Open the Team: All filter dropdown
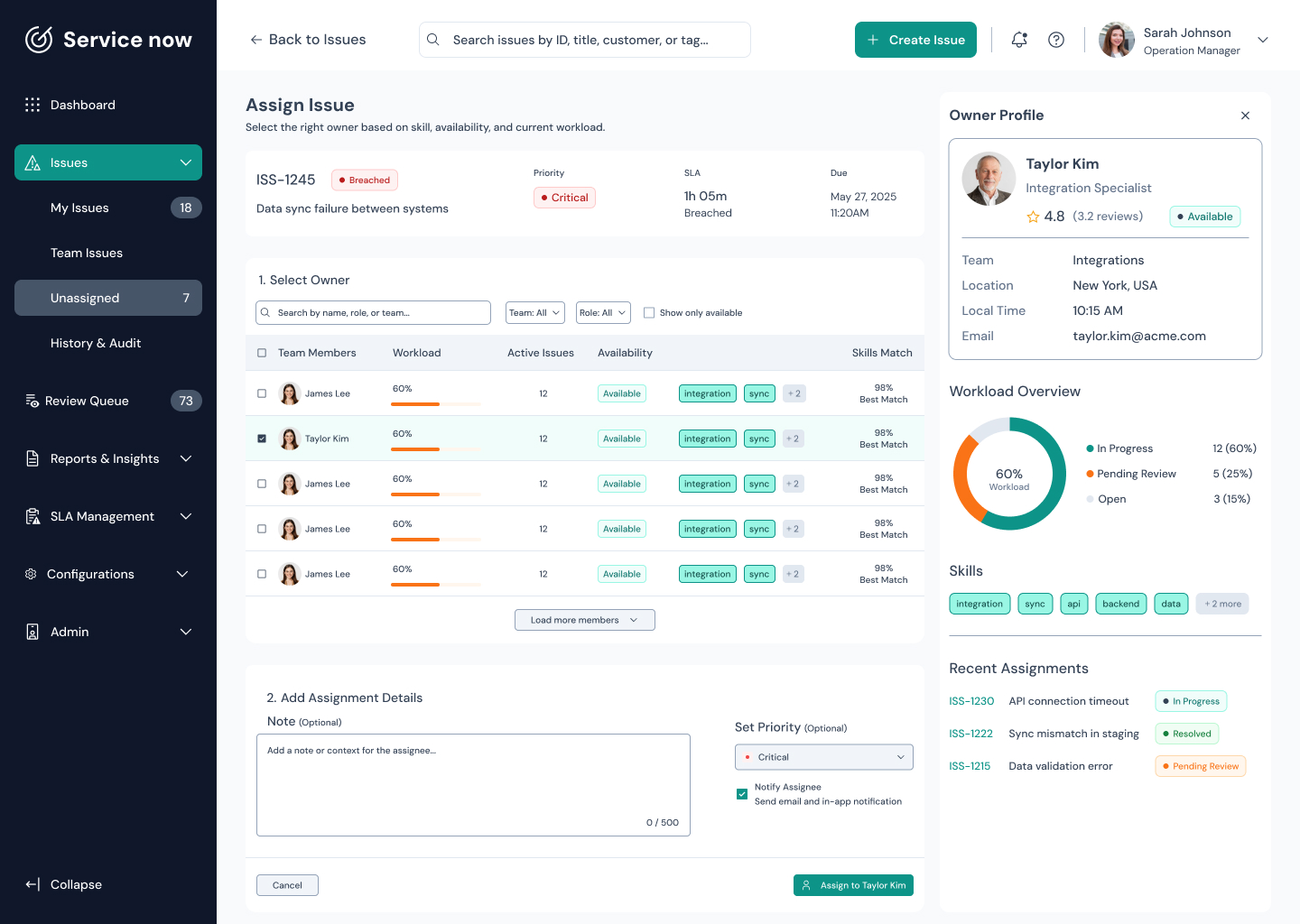The height and width of the screenshot is (924, 1300). click(x=535, y=313)
